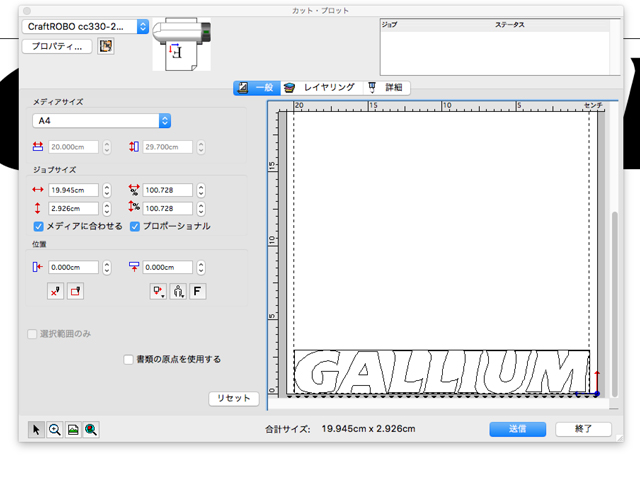Select the arrow pointer tool
640x480 pixels.
37,429
